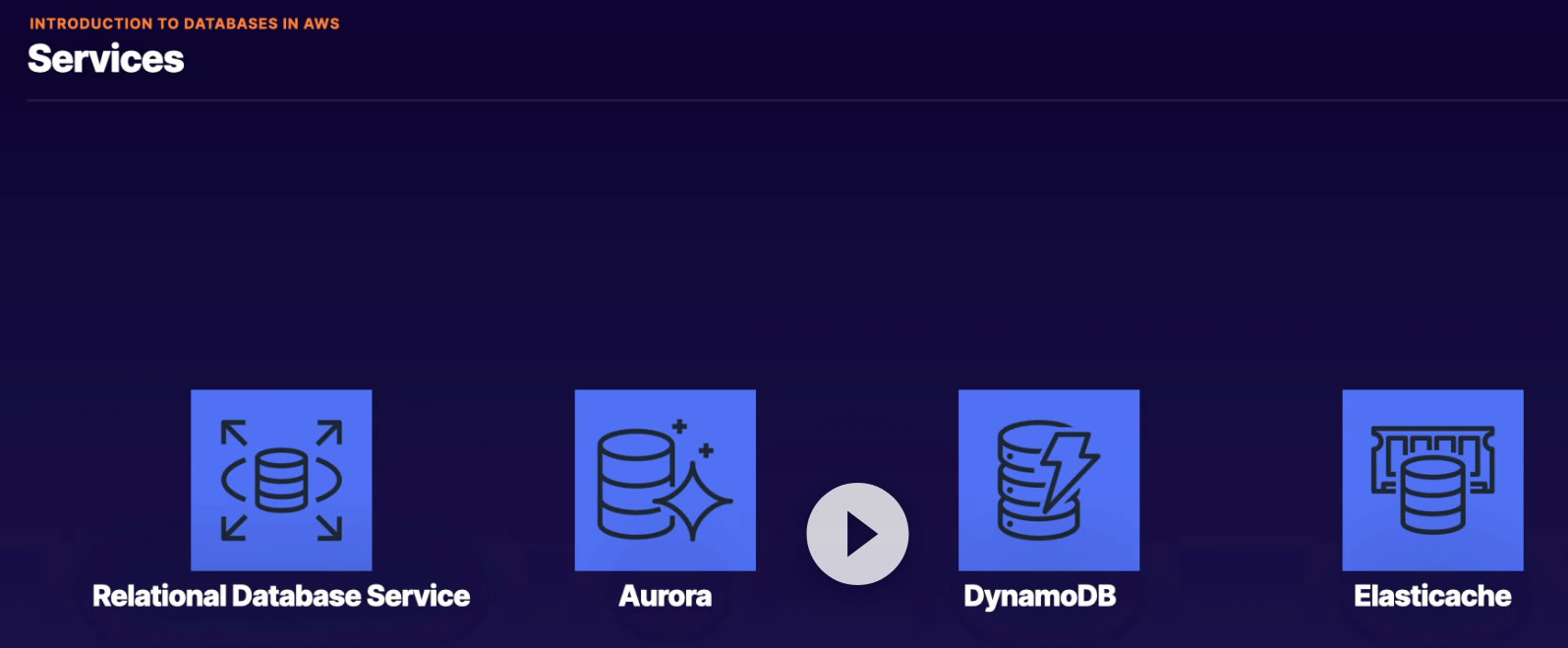Open the DynamoDB service icon tile
Viewport: 1568px width, 648px height.
pos(1049,480)
